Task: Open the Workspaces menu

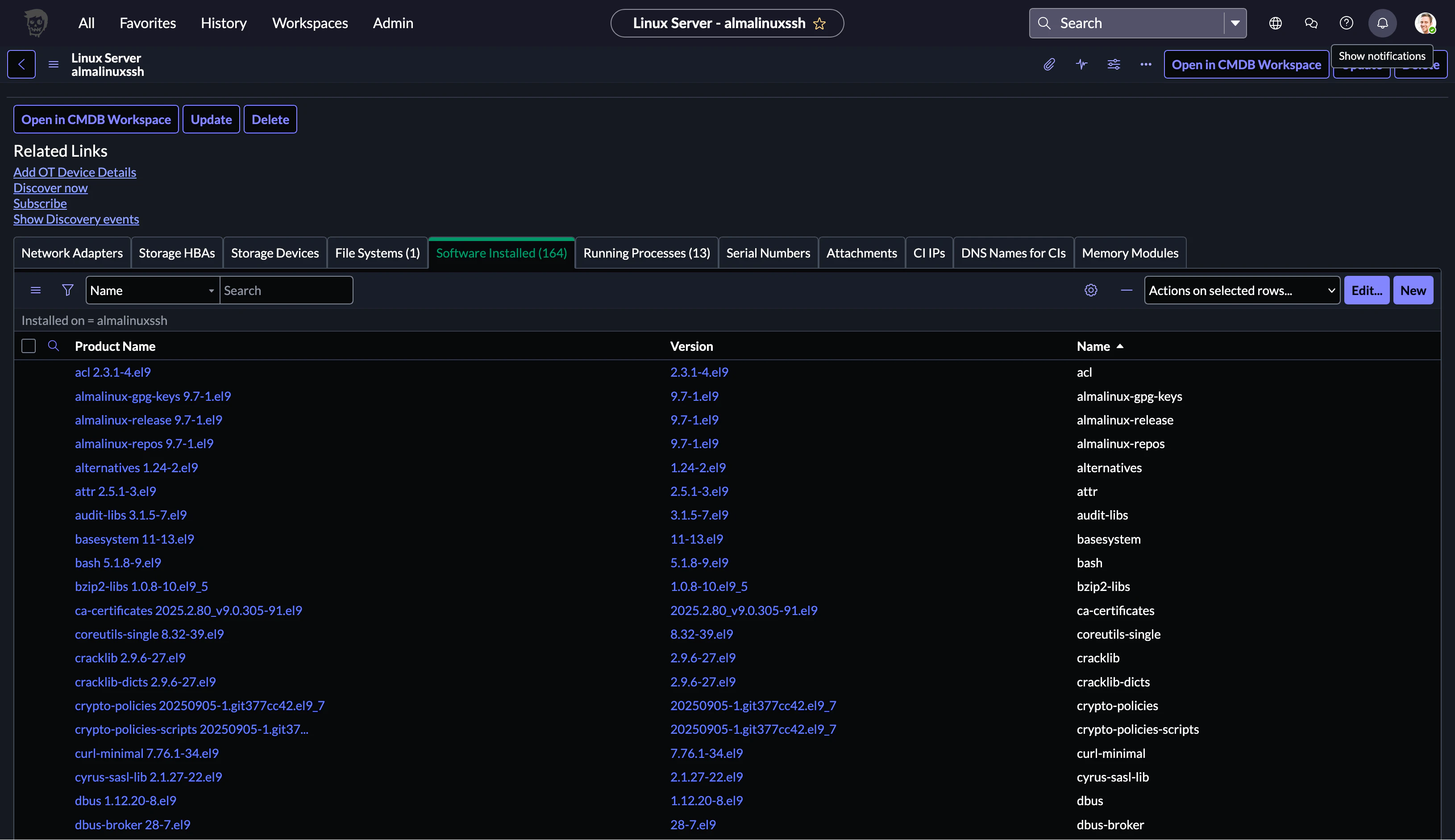Action: pos(310,23)
